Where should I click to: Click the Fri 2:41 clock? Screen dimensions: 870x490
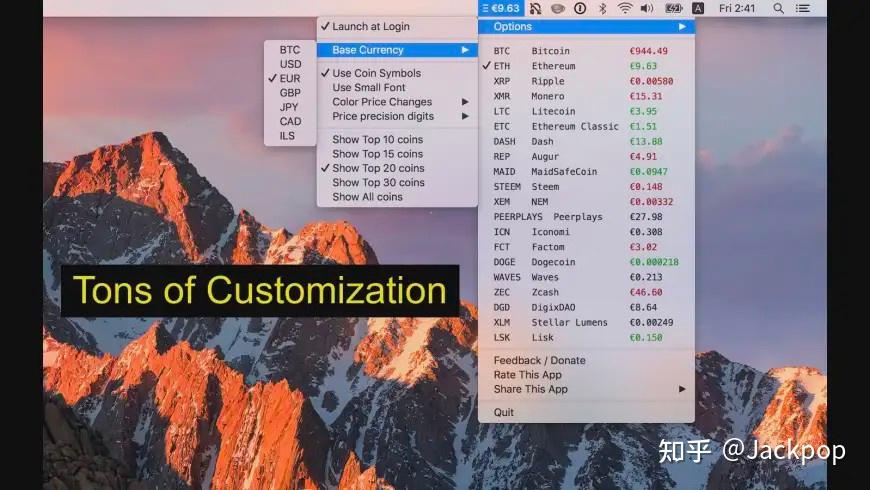pos(737,8)
